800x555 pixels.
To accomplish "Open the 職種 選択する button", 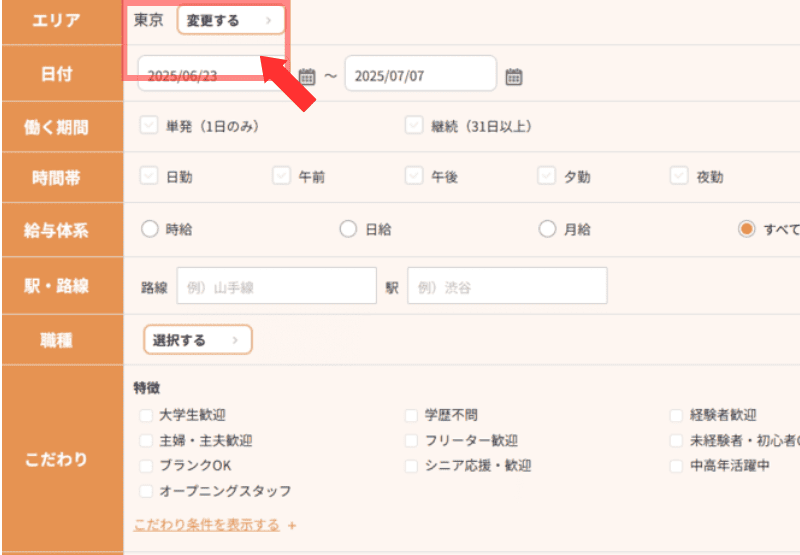I will (x=198, y=340).
